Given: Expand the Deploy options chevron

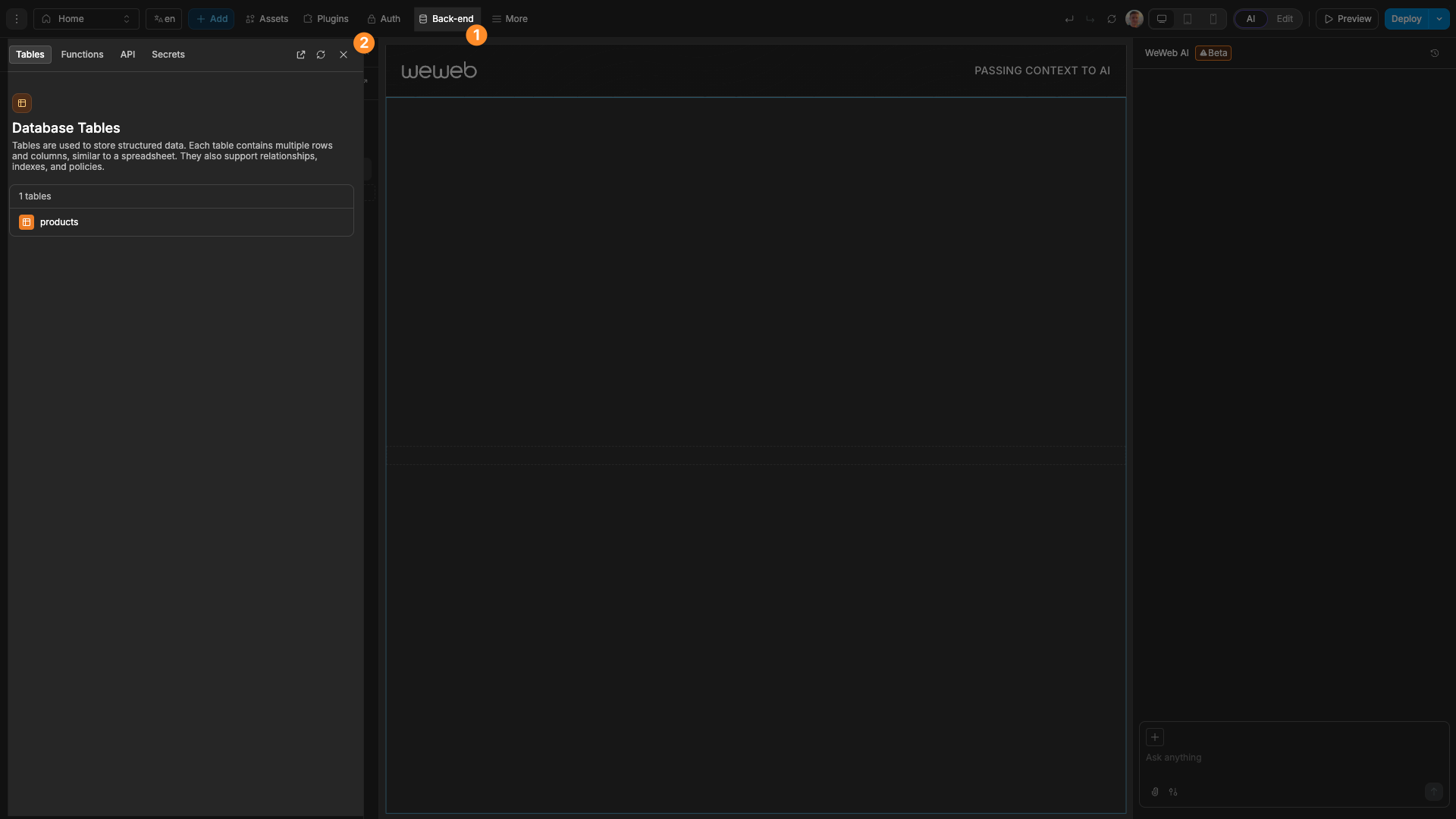Looking at the screenshot, I should pyautogui.click(x=1440, y=19).
